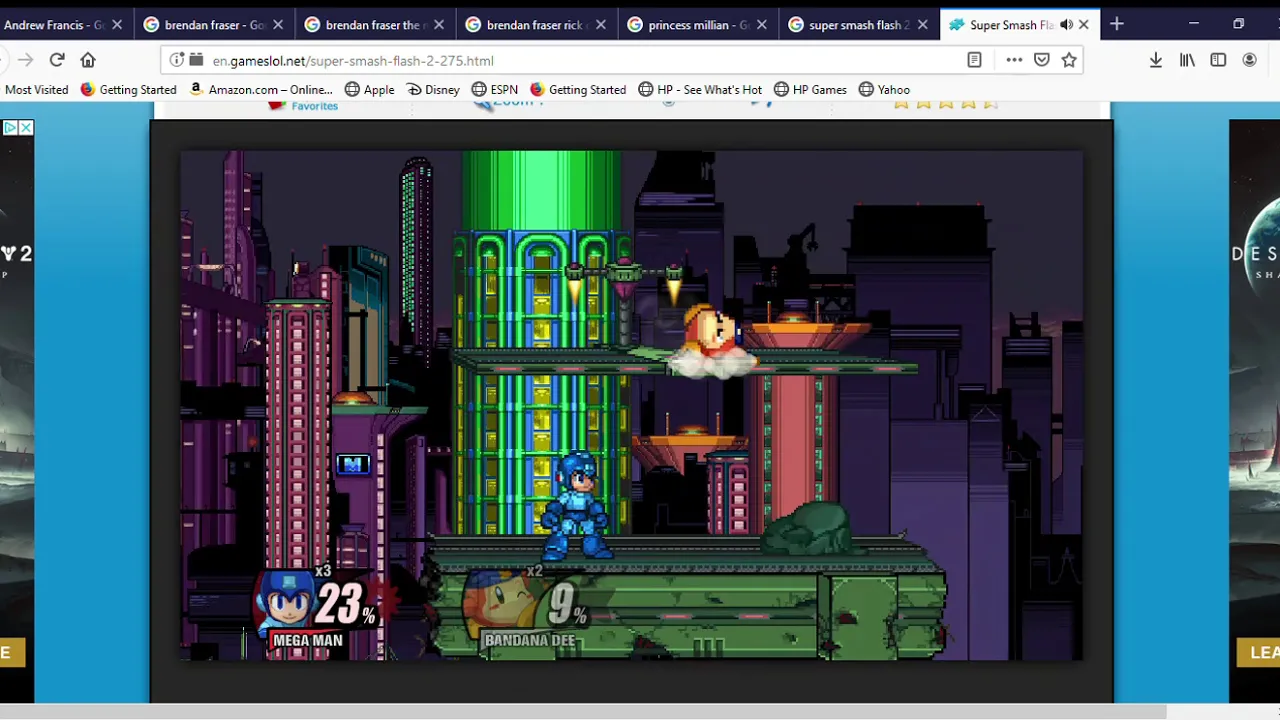Viewport: 1280px width, 720px height.
Task: Close the 'brendan fraser - Go' tab
Action: click(x=278, y=25)
